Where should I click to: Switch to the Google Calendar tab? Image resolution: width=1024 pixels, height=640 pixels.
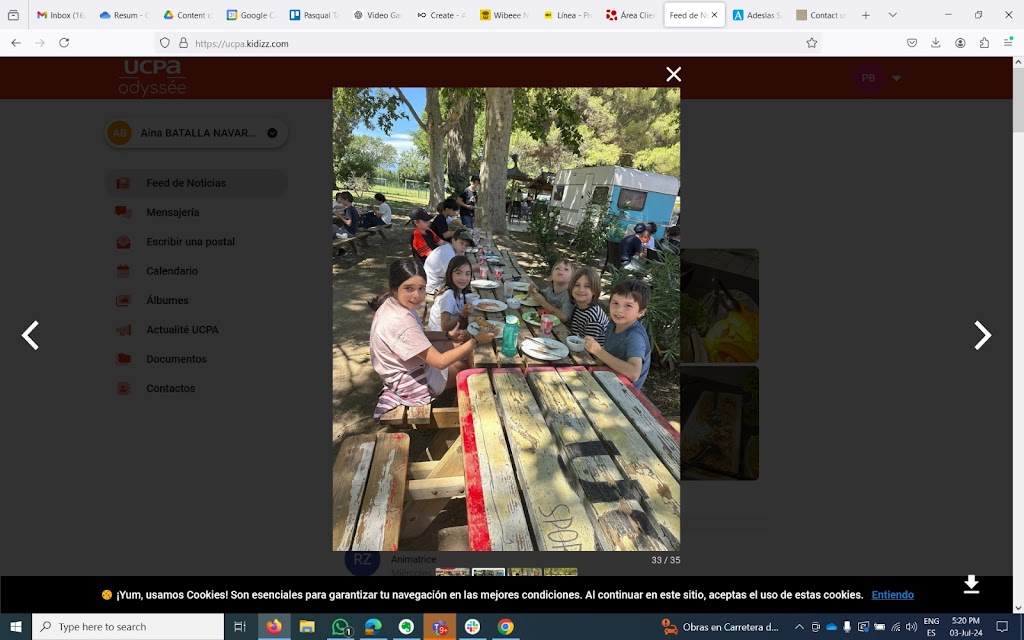[250, 15]
